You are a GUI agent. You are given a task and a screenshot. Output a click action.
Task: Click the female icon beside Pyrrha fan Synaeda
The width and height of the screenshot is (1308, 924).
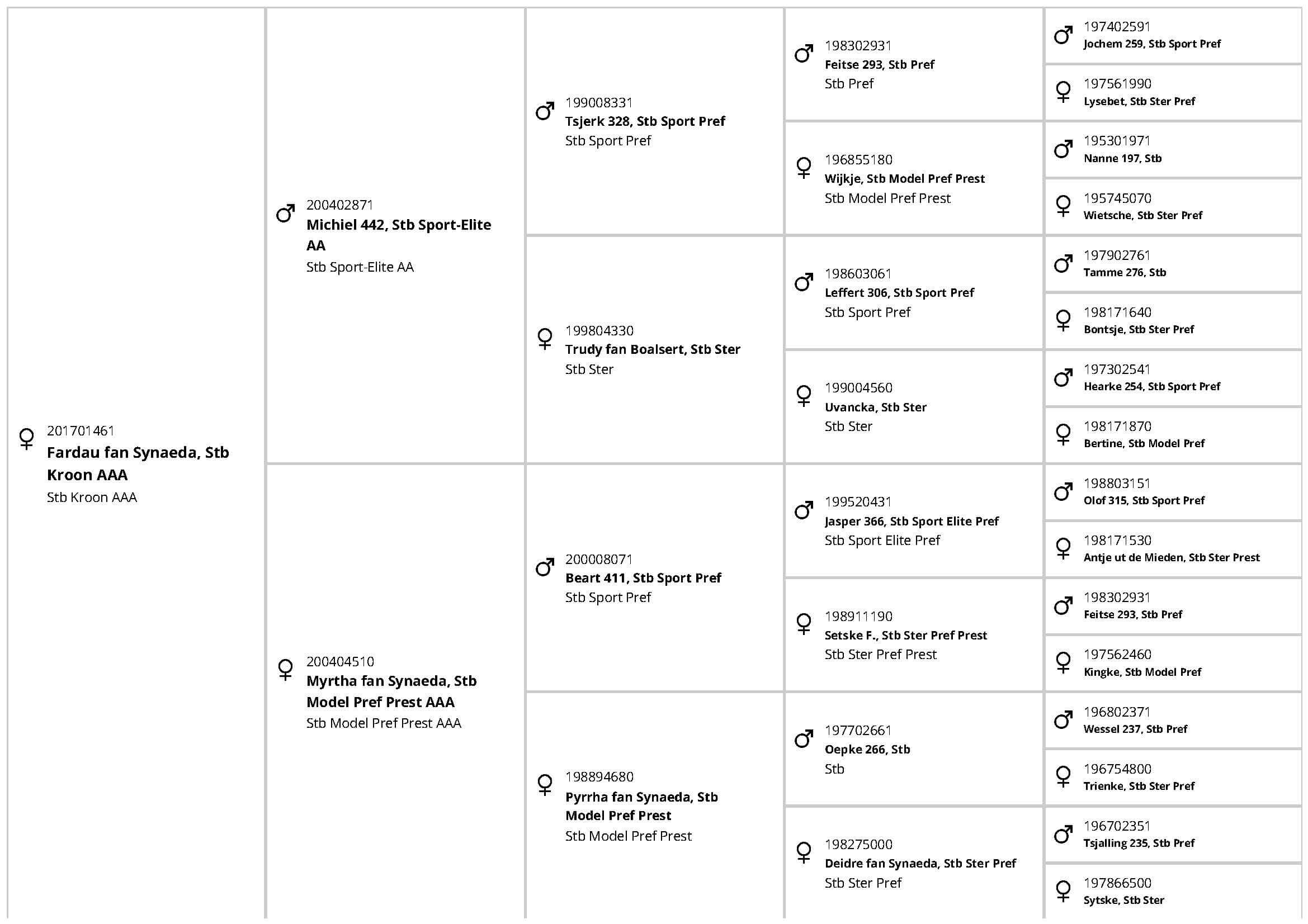tap(545, 784)
